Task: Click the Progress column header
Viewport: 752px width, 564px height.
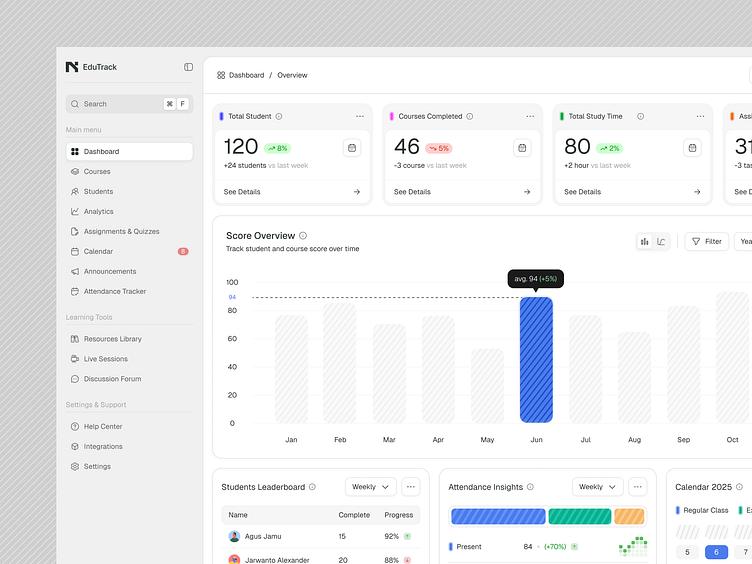Action: coord(399,515)
